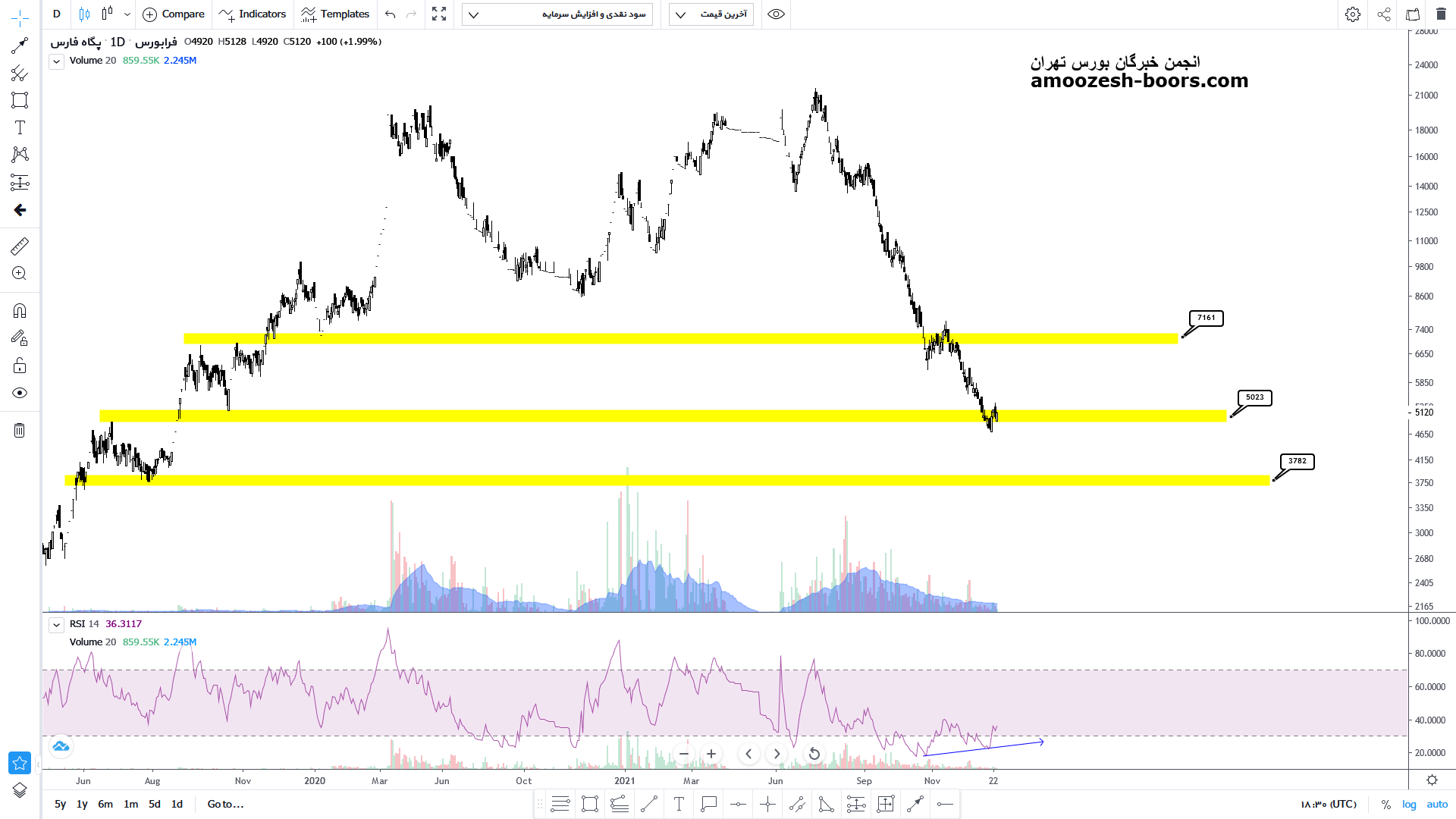The width and height of the screenshot is (1456, 819).
Task: Open chart settings gear icon
Action: point(1352,14)
